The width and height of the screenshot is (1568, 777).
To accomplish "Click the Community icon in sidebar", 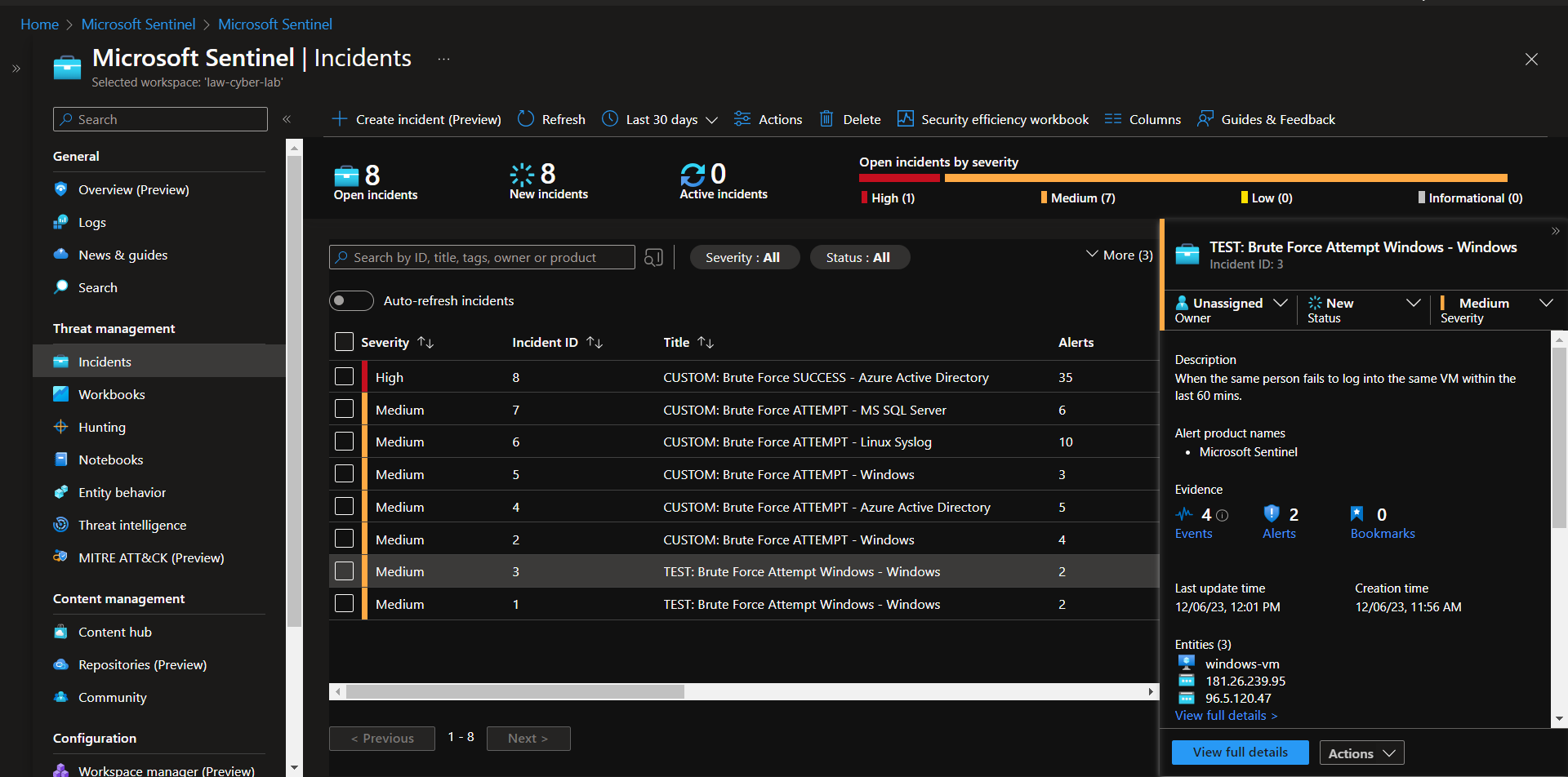I will [60, 697].
